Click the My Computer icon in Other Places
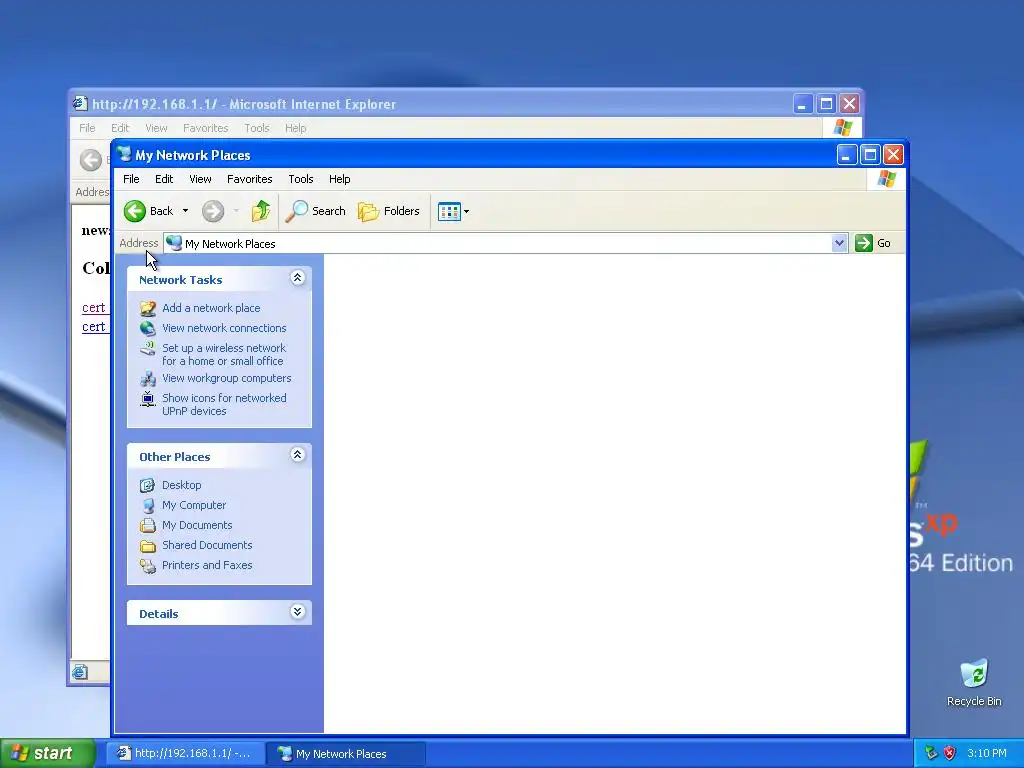The height and width of the screenshot is (768, 1024). click(148, 505)
